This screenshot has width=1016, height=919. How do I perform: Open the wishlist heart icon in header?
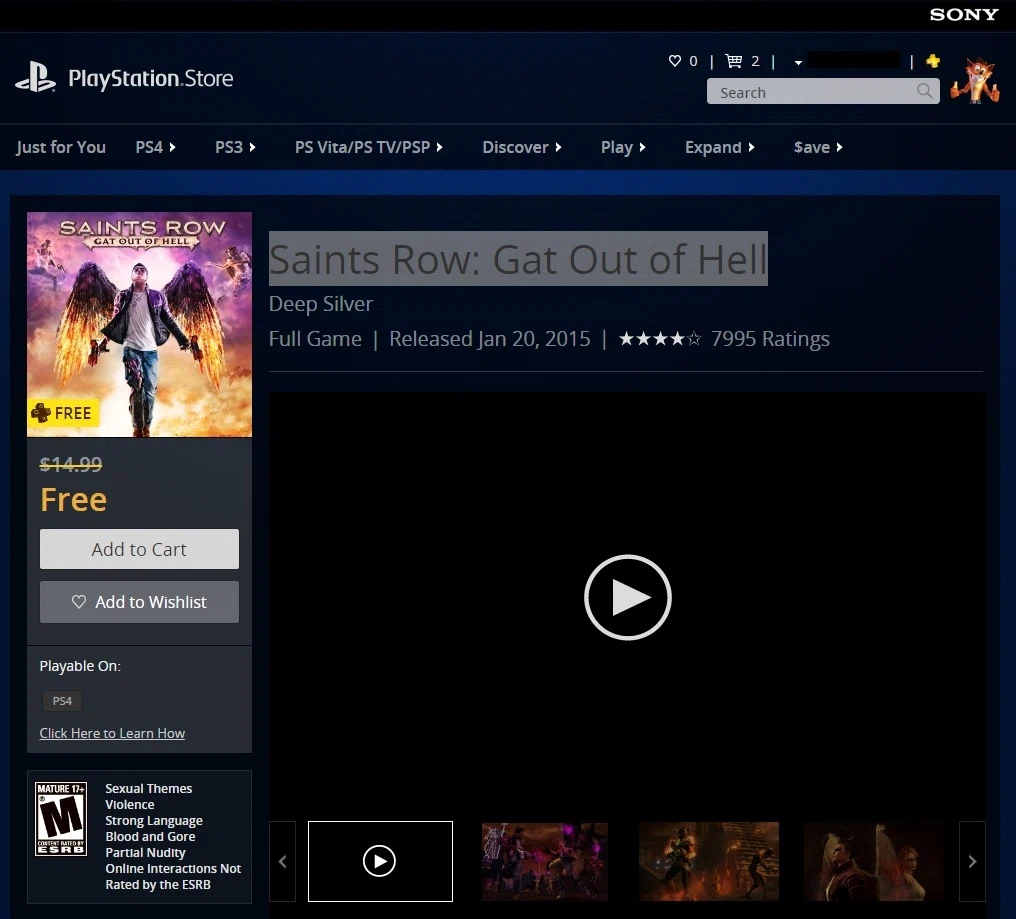(x=675, y=60)
